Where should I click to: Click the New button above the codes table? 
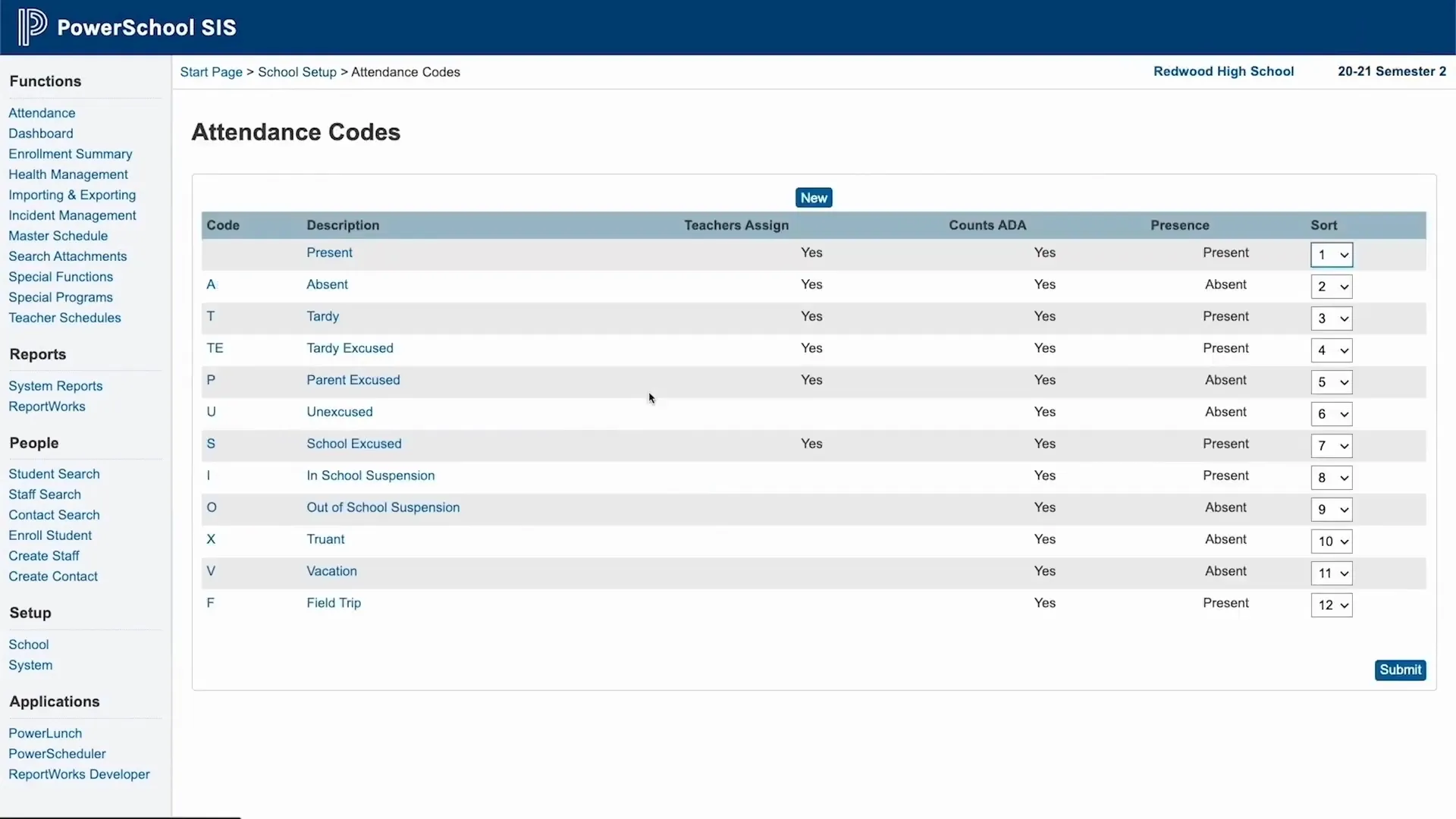tap(813, 197)
